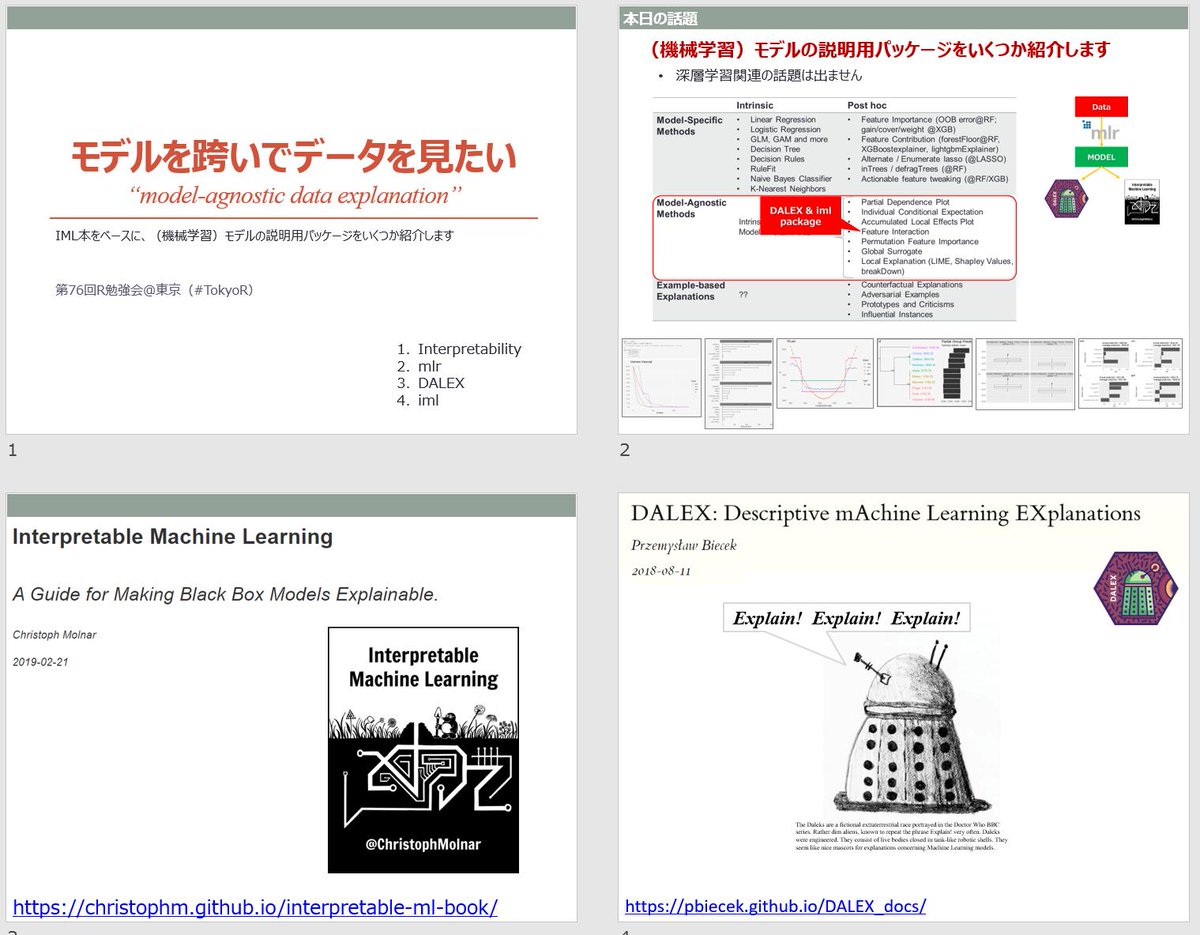Click the subtitle 'model-agnostic data explanation'

296,195
